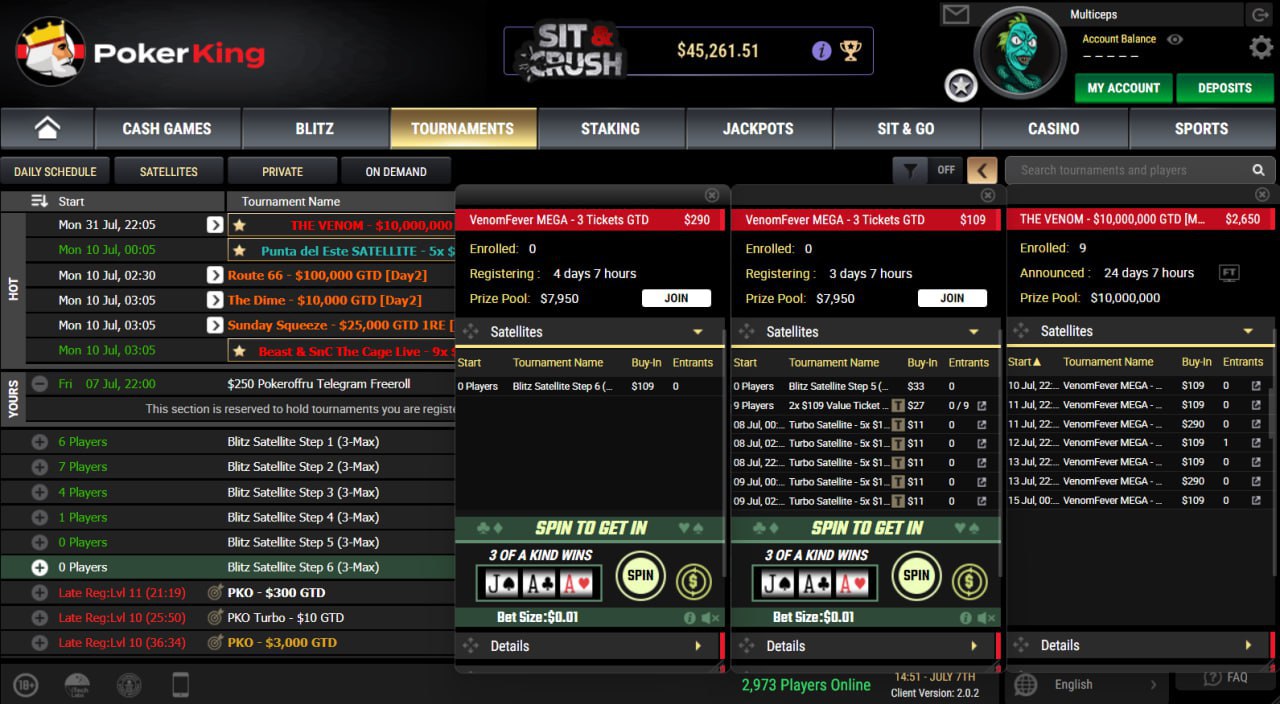The image size is (1280, 704).
Task: Click the Sit & Crush info icon
Action: pyautogui.click(x=821, y=51)
